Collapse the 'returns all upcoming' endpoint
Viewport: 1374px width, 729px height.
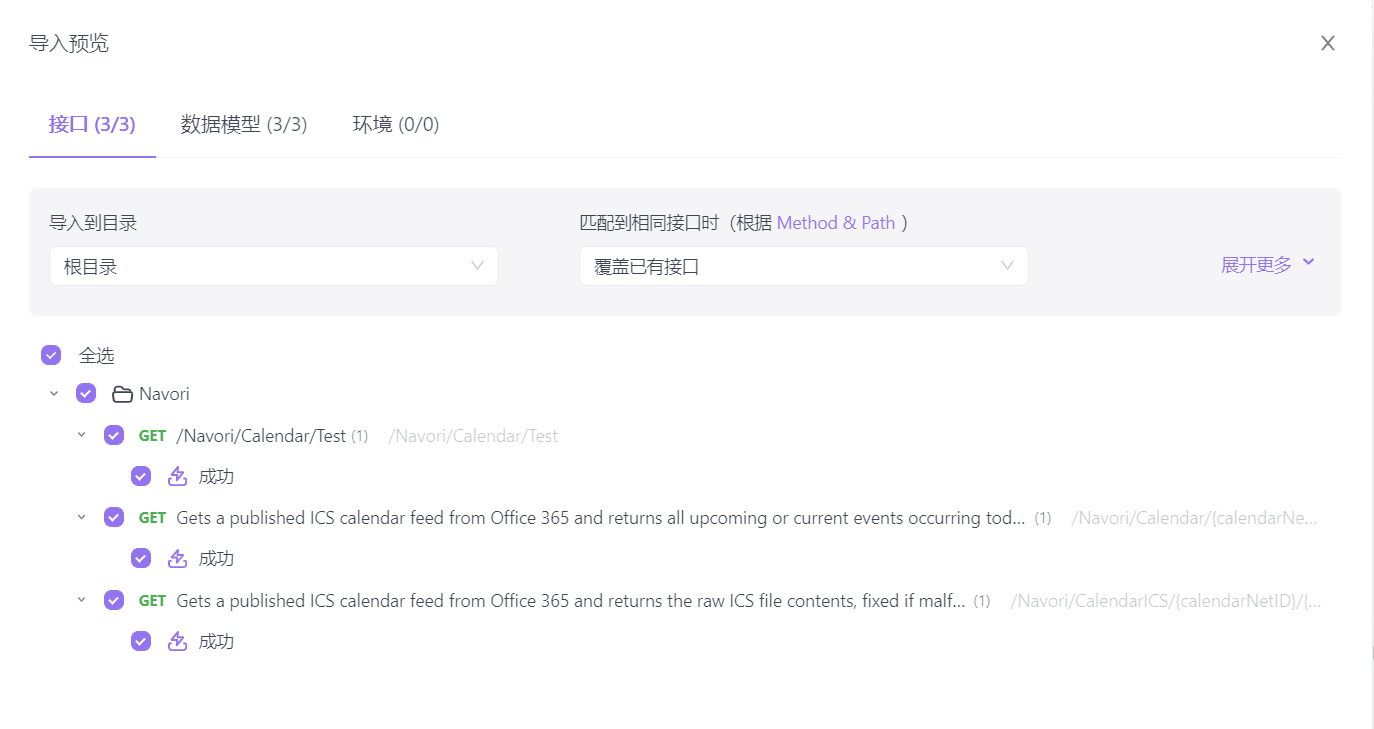click(x=82, y=517)
